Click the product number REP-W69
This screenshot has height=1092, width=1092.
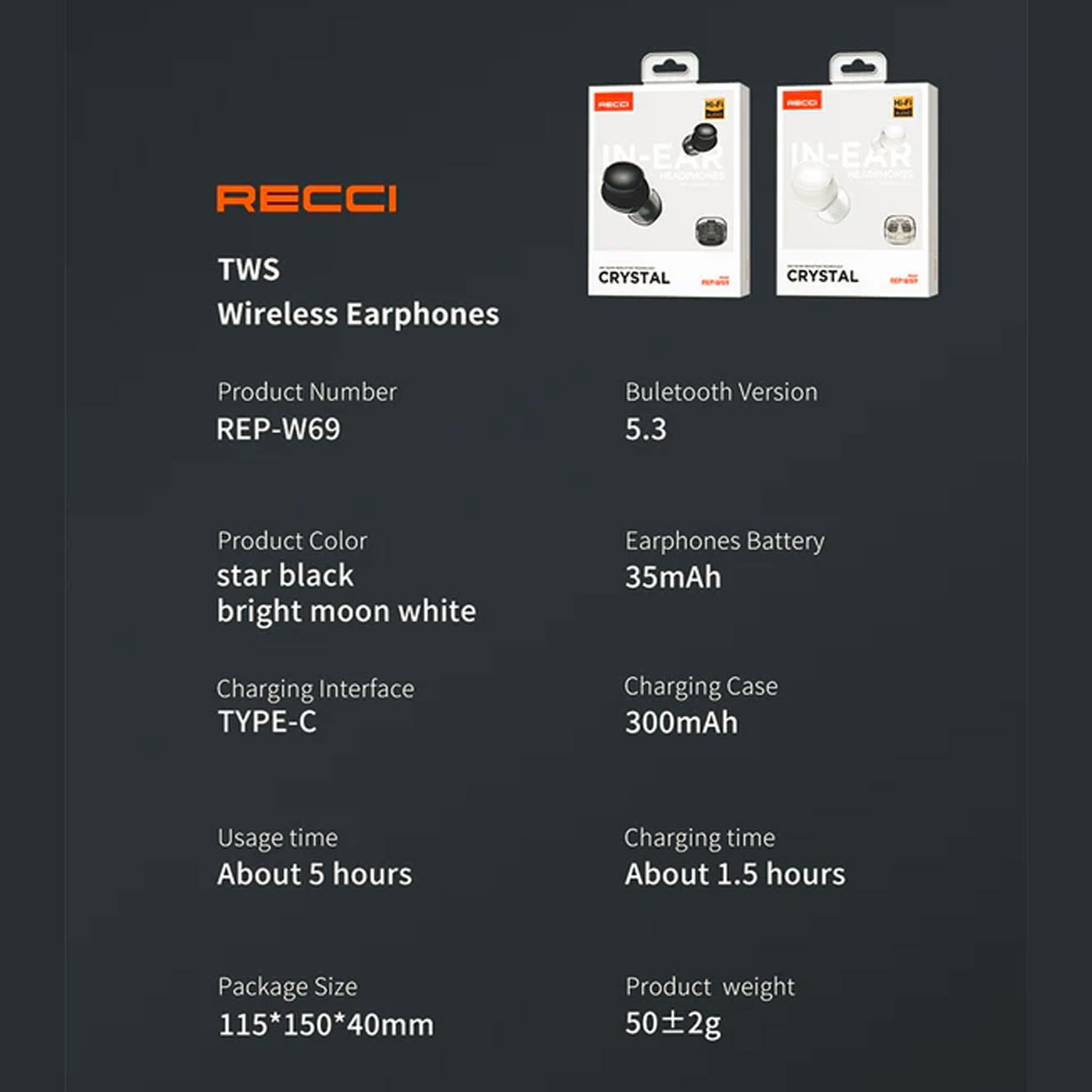point(278,429)
